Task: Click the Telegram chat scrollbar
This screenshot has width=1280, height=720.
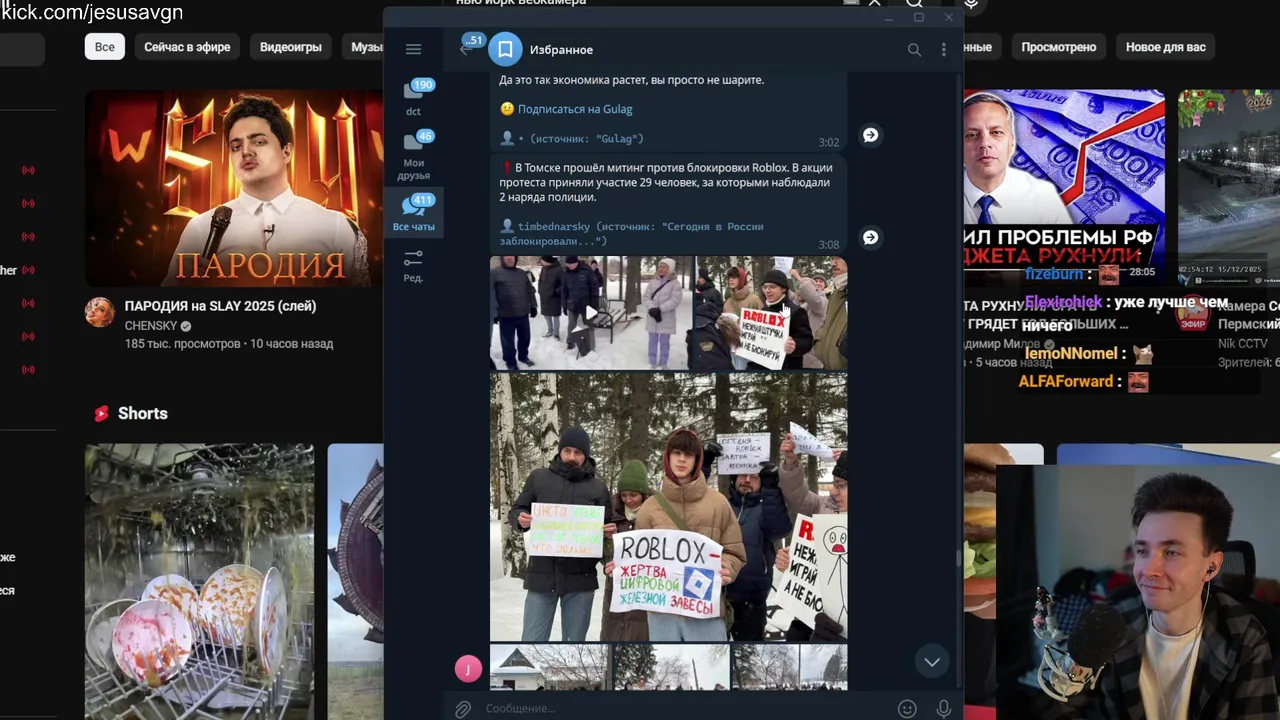Action: 958,558
